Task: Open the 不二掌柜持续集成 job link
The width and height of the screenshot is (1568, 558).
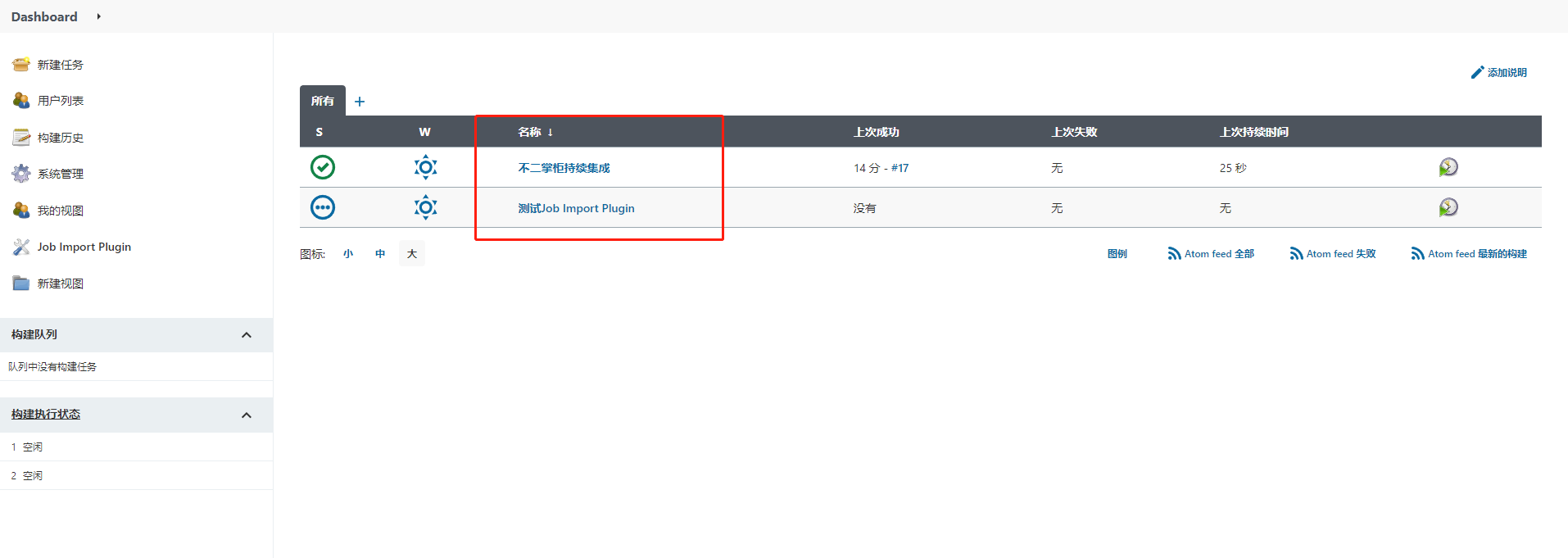Action: (564, 168)
